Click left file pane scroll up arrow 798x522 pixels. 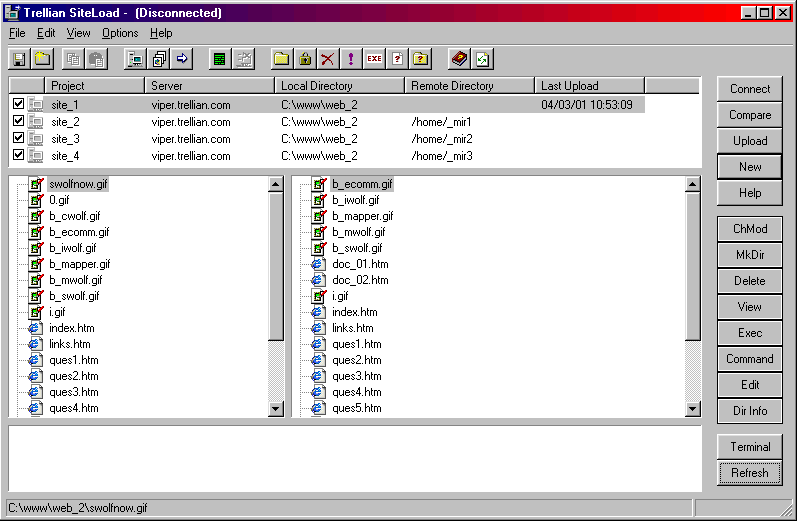point(276,184)
